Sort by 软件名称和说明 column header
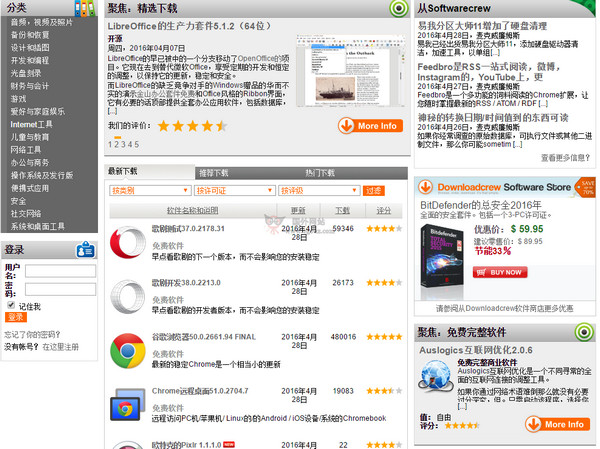Viewport: 600px width, 449px height. pyautogui.click(x=192, y=211)
